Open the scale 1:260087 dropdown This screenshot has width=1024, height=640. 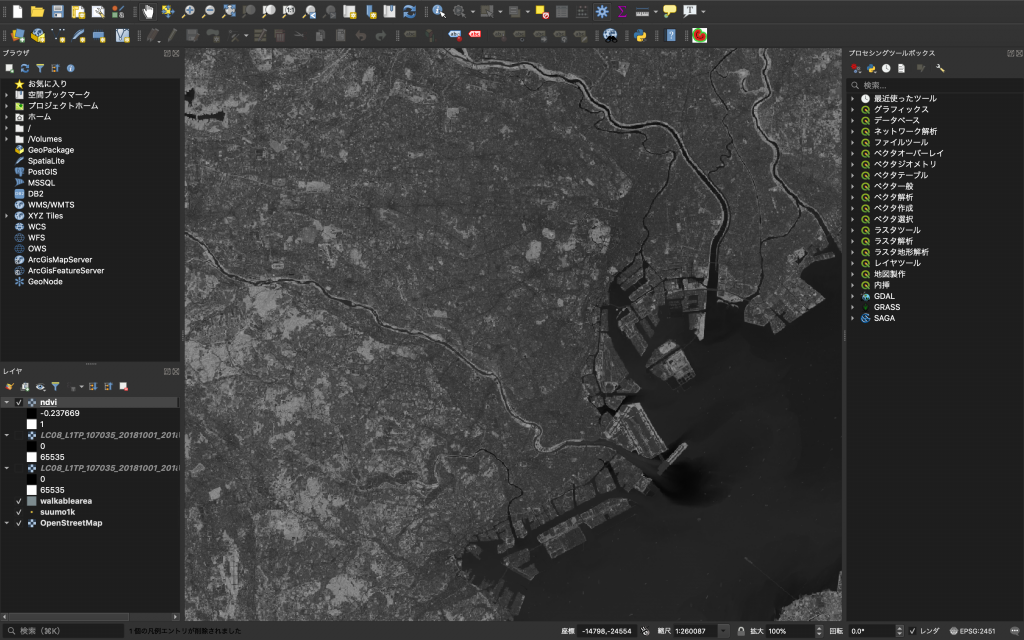tap(723, 631)
